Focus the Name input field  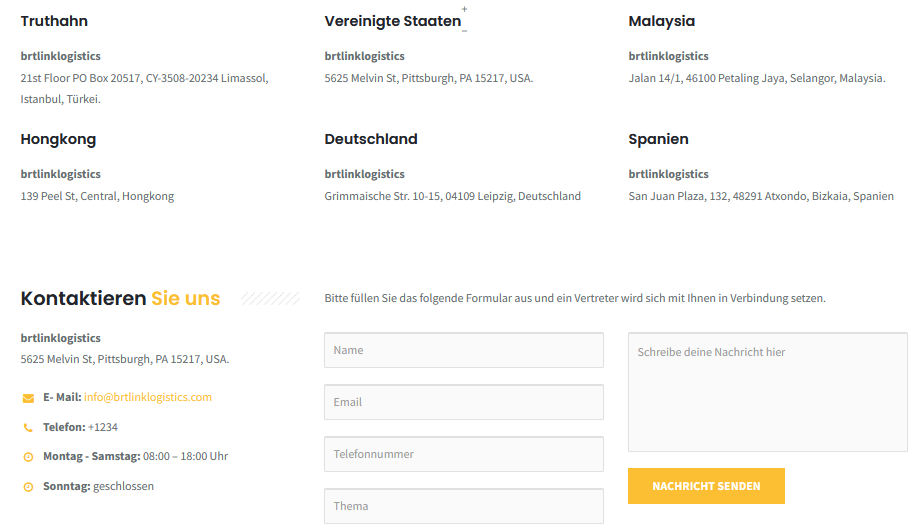464,350
